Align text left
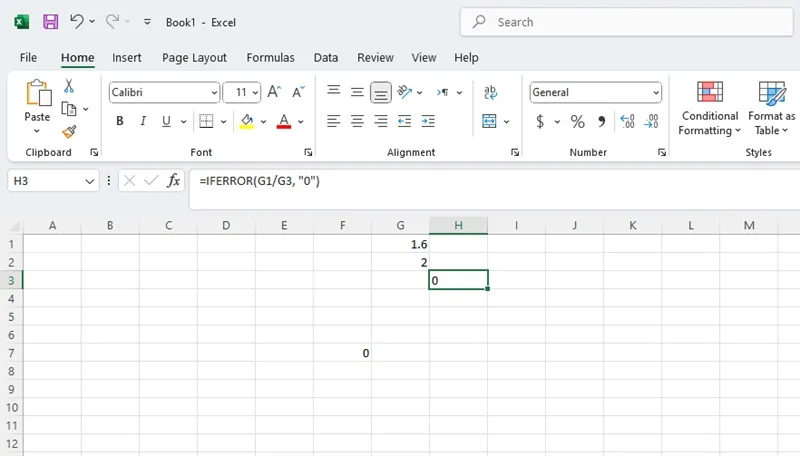Image resolution: width=800 pixels, height=456 pixels. click(x=334, y=121)
